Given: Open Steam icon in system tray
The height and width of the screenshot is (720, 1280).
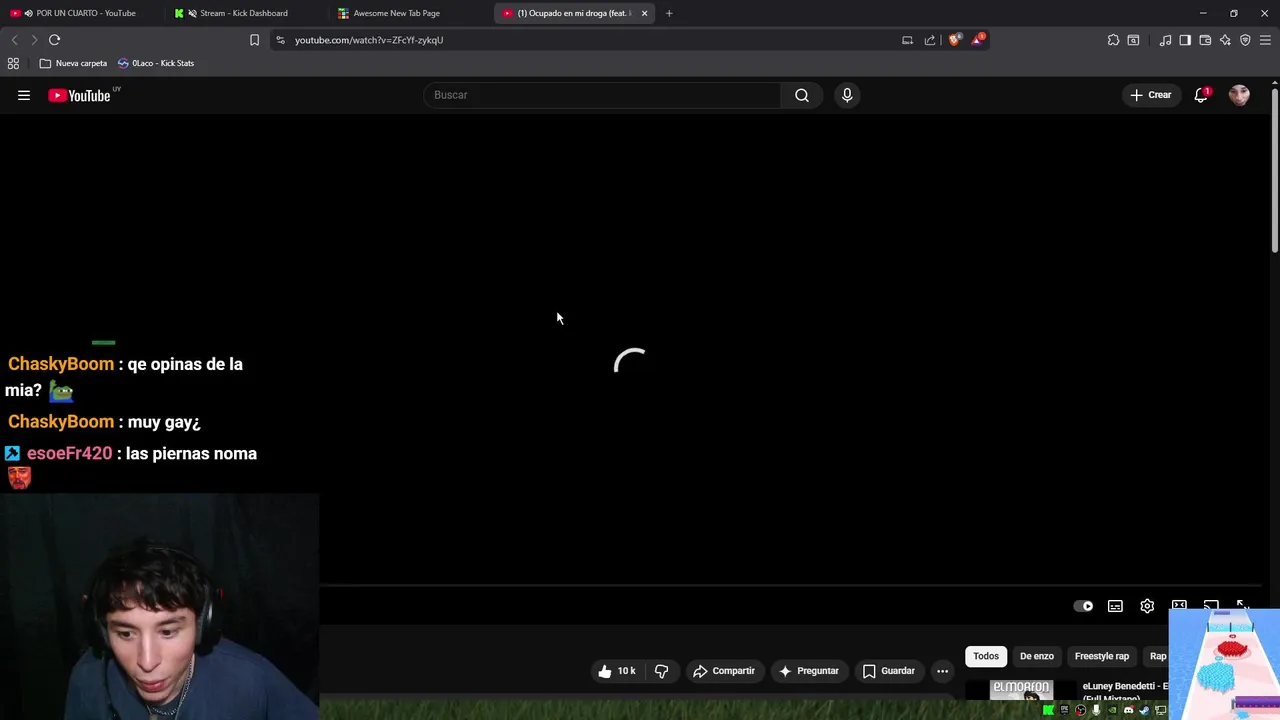Looking at the screenshot, I should 1145,710.
